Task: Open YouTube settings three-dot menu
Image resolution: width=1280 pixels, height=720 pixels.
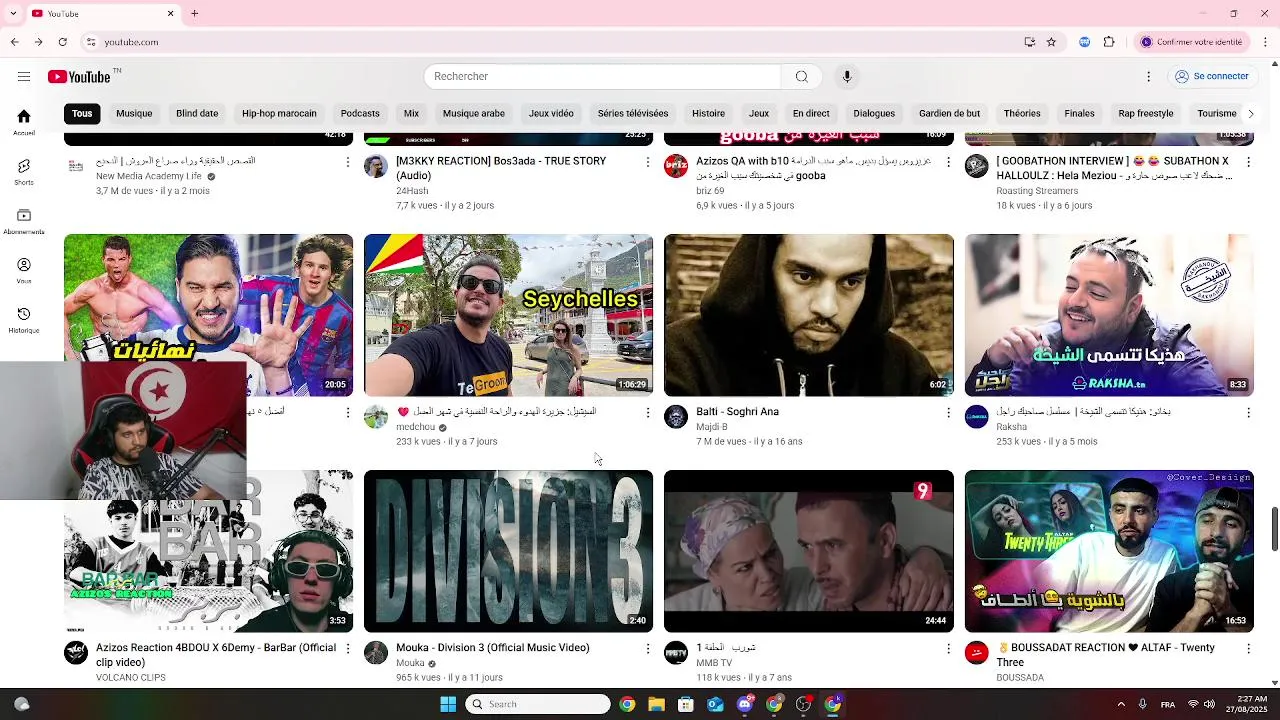Action: pos(1148,77)
